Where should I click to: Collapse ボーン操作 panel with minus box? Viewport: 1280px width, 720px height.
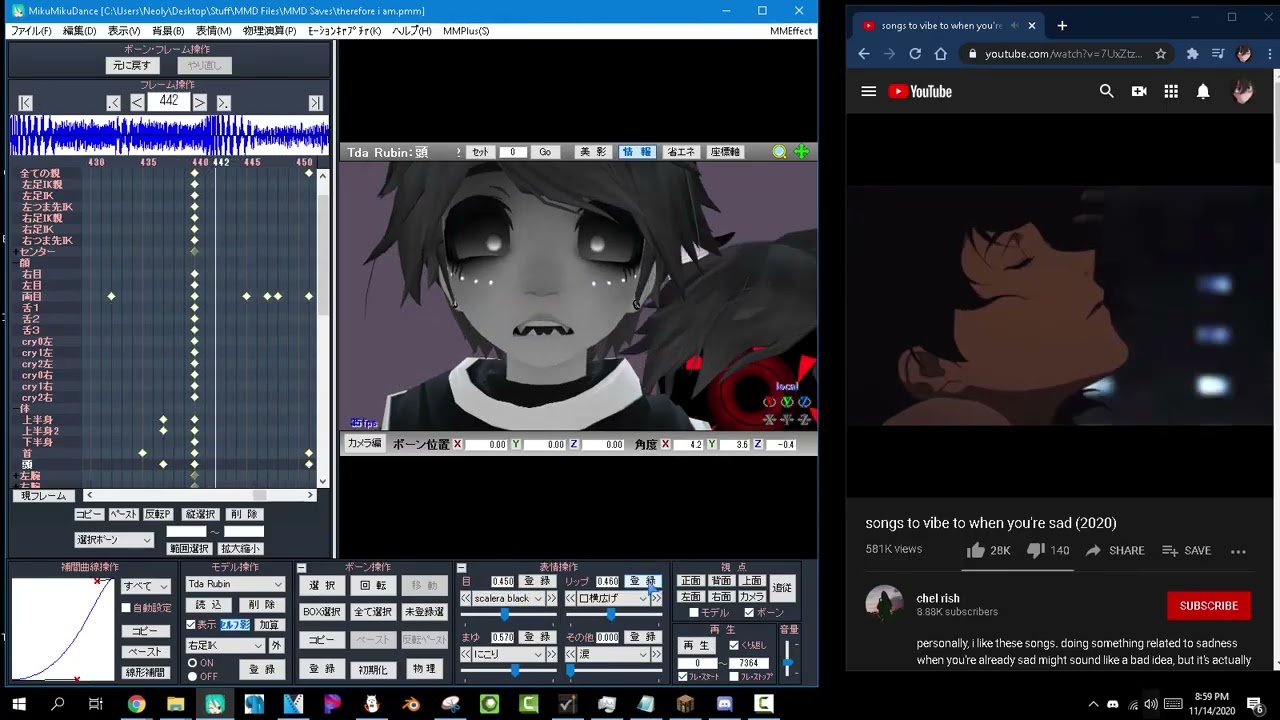301,568
